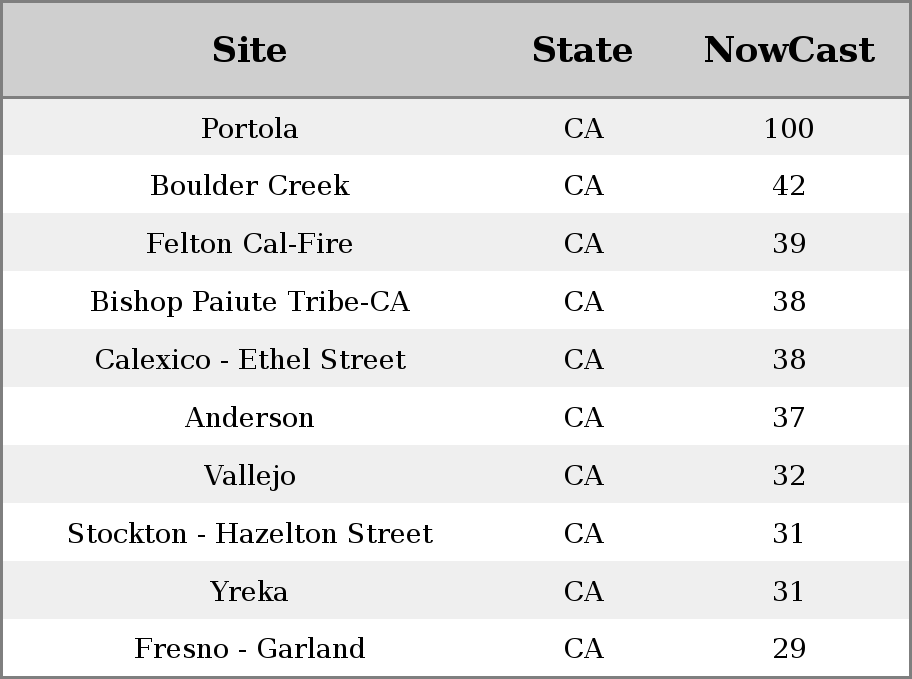Click the Vallejo site name
This screenshot has height=679, width=912.
[250, 476]
